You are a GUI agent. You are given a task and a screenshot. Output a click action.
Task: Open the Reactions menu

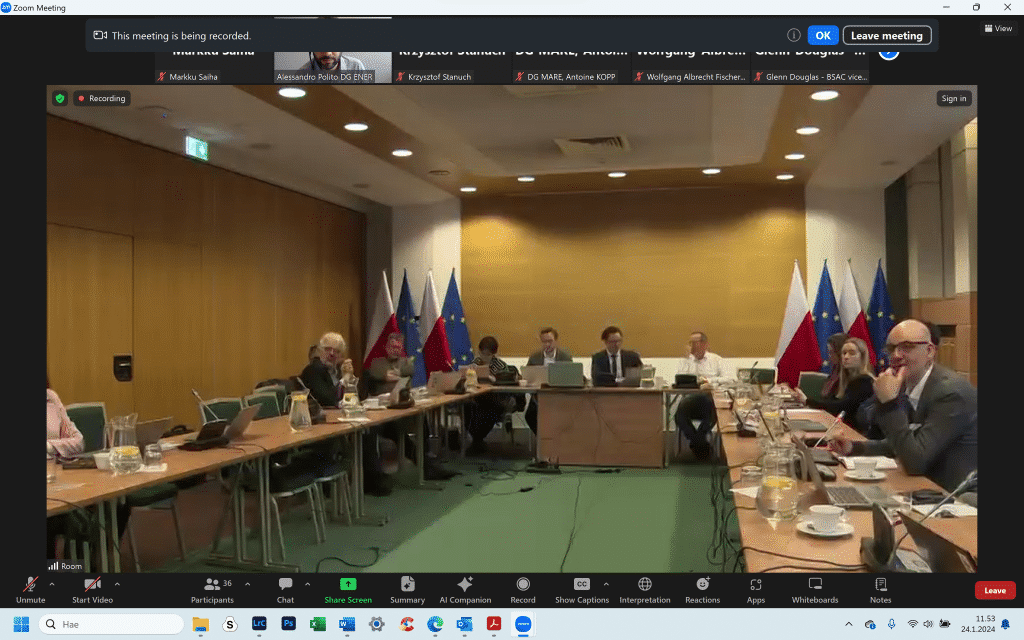coord(703,590)
